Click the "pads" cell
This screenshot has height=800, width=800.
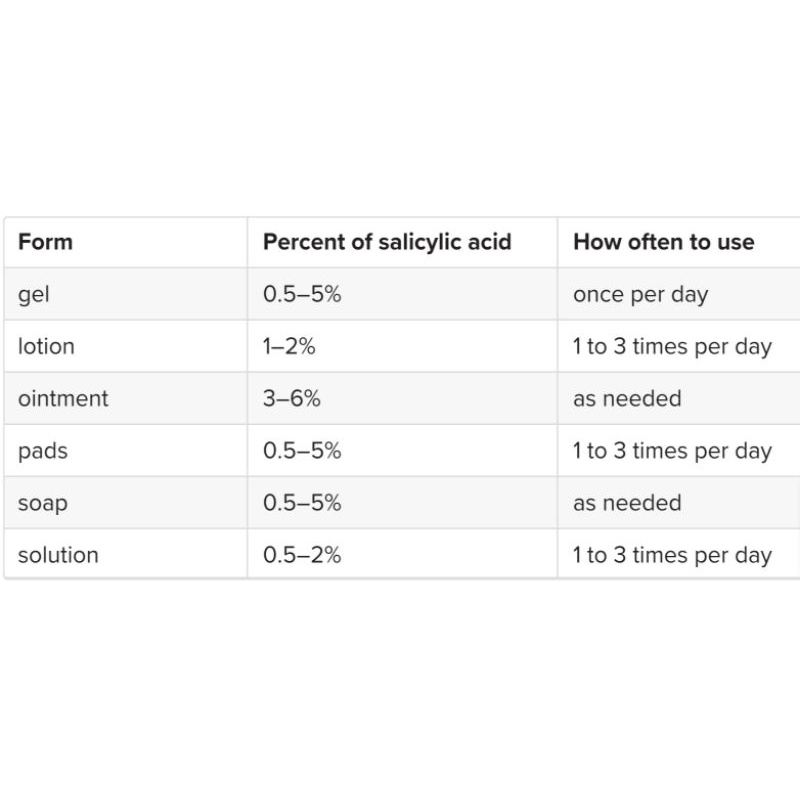[x=43, y=451]
